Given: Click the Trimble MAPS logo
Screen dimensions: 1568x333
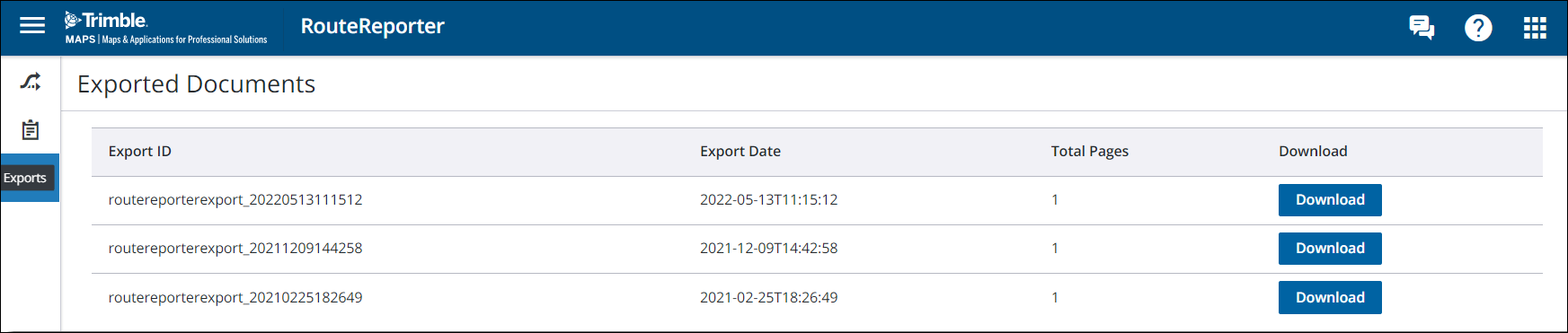Looking at the screenshot, I should tap(166, 28).
